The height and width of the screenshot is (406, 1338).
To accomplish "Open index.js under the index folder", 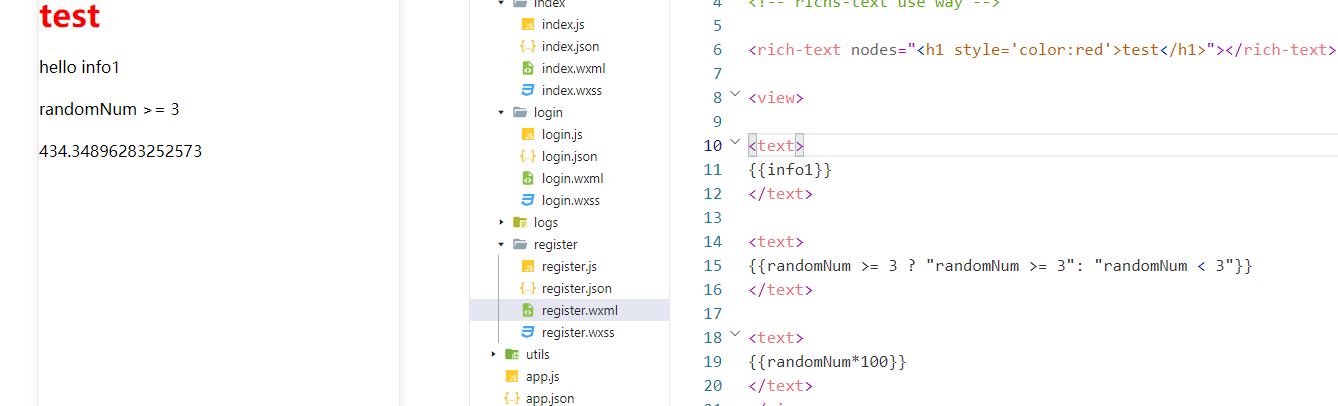I will (x=563, y=24).
